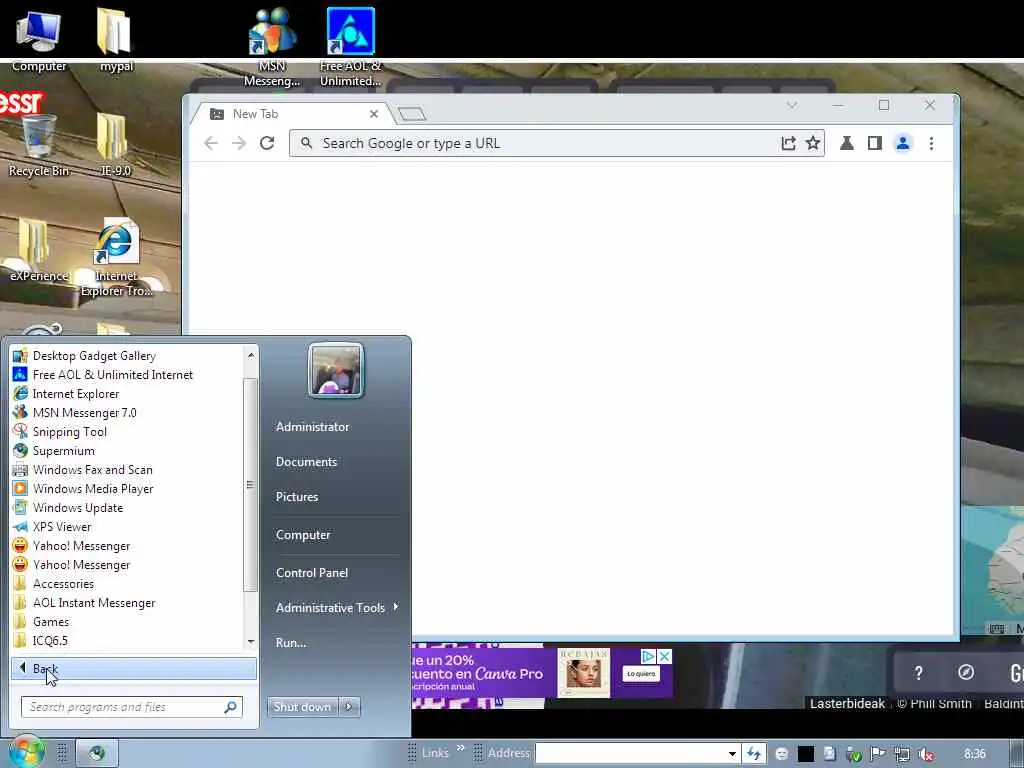Go Back to the main Start menu
The image size is (1024, 768).
click(133, 668)
